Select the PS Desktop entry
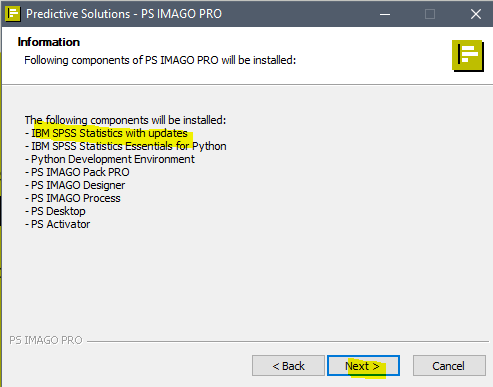Image resolution: width=493 pixels, height=387 pixels. pyautogui.click(x=55, y=211)
